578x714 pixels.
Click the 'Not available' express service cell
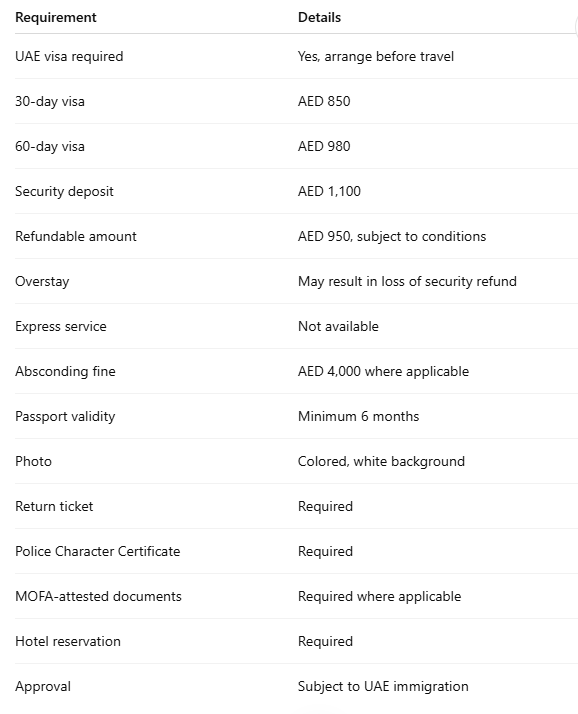pos(338,326)
